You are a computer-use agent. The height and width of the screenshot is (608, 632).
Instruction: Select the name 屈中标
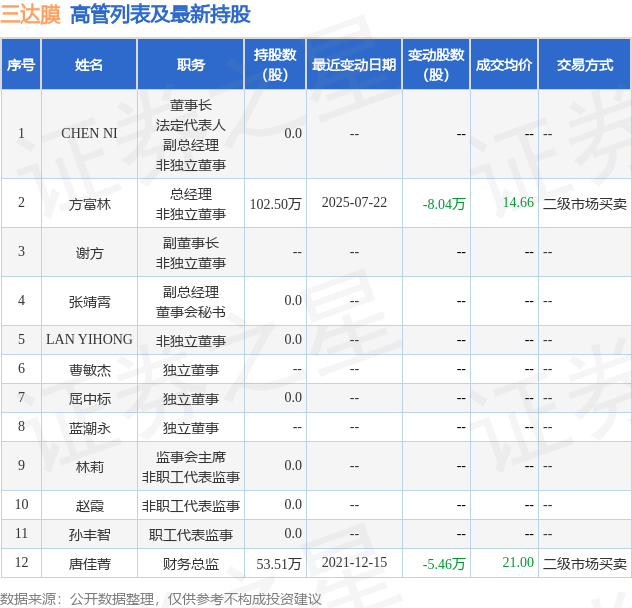[x=89, y=399]
